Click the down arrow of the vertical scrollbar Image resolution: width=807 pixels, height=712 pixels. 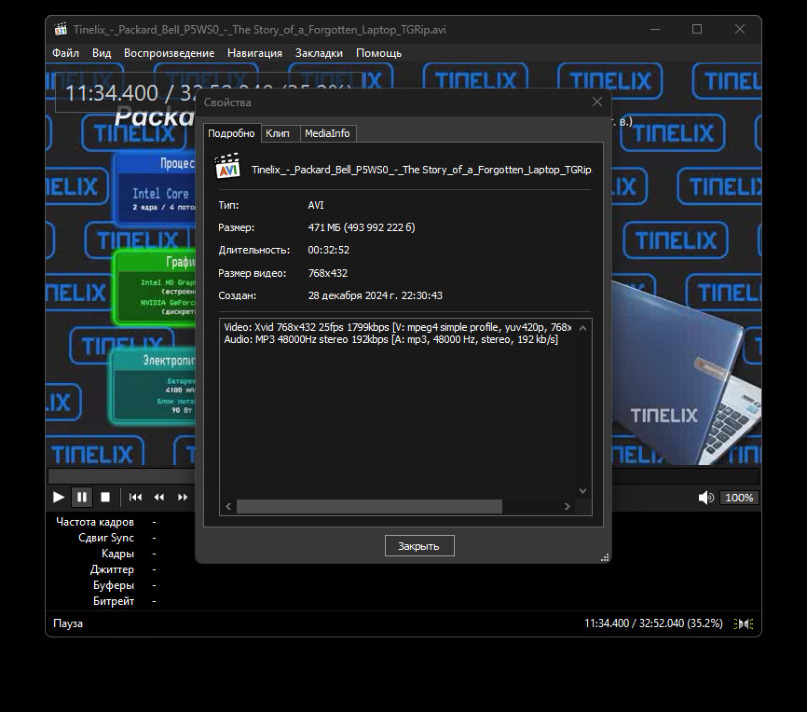click(583, 491)
